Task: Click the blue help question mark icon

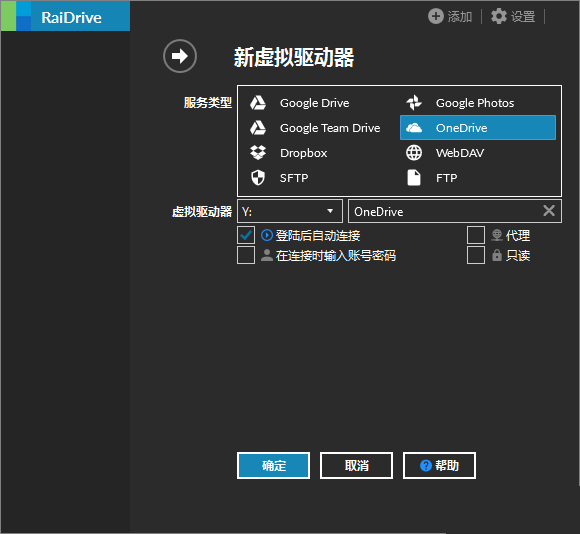Action: pos(426,466)
